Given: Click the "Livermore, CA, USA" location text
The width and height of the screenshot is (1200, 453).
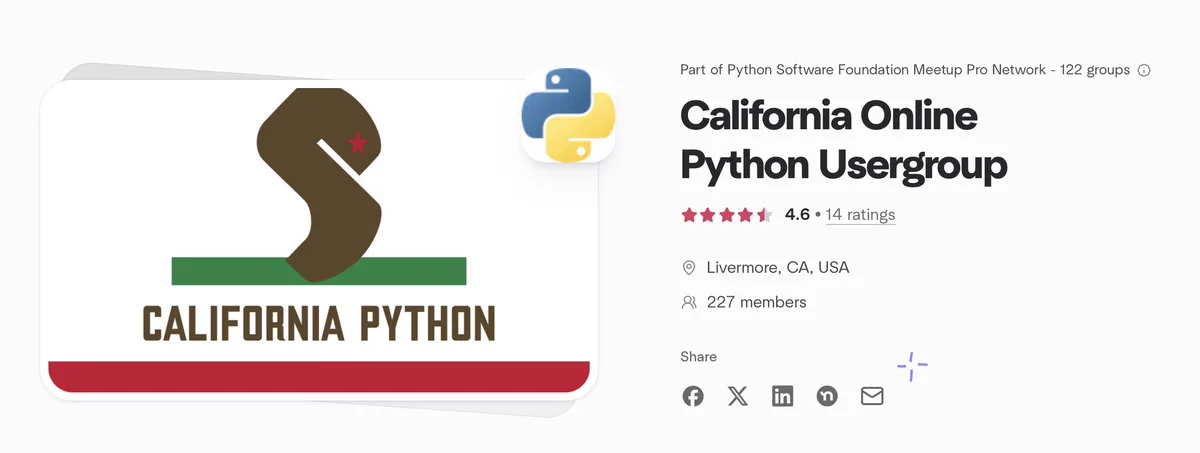Looking at the screenshot, I should click(x=778, y=268).
